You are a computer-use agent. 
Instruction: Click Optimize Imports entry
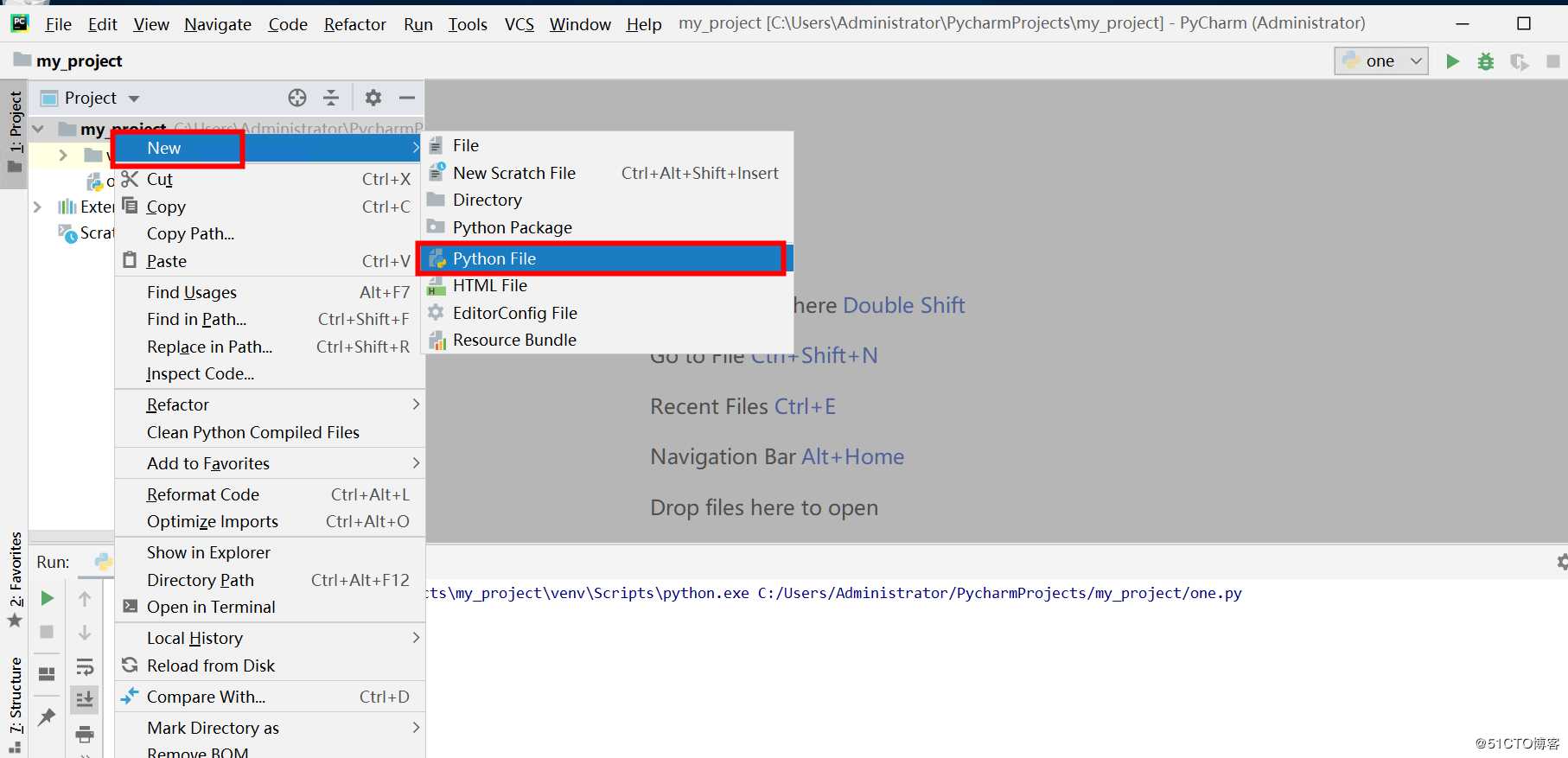click(x=270, y=521)
